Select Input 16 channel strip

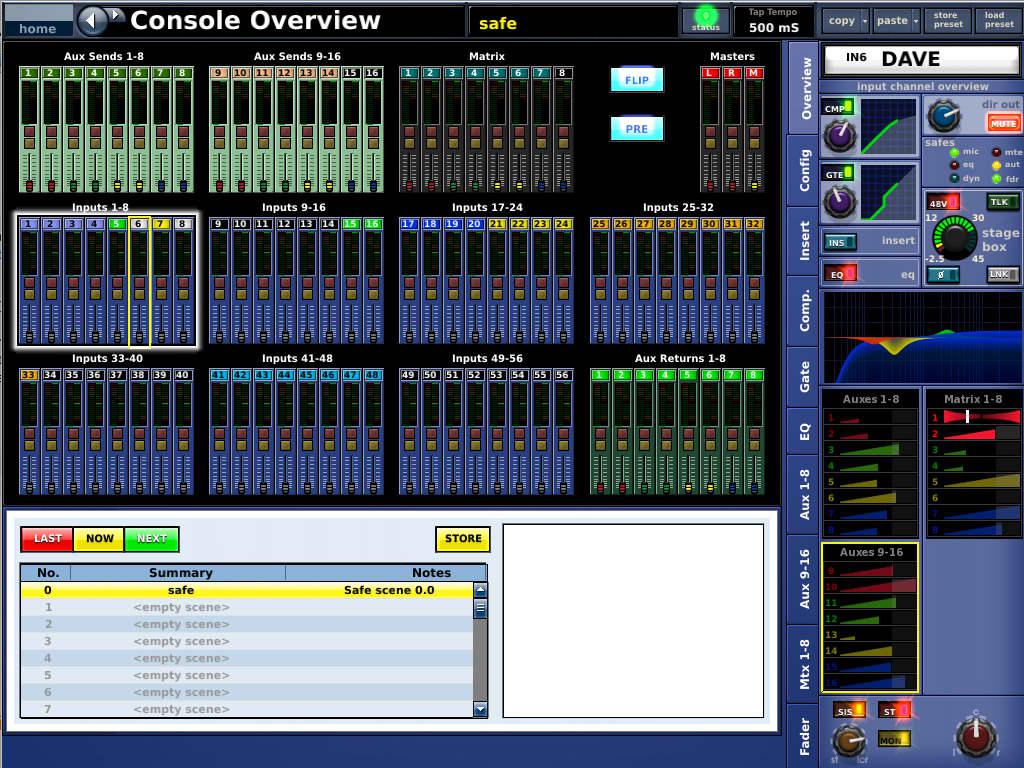point(373,280)
